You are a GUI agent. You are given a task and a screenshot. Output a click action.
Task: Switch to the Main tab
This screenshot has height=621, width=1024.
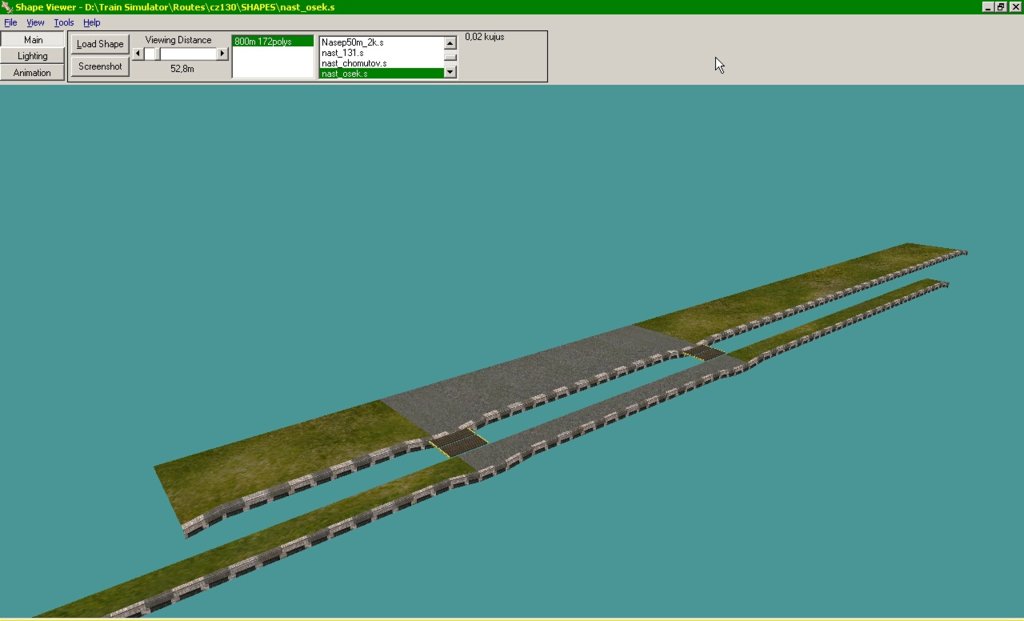click(x=32, y=40)
